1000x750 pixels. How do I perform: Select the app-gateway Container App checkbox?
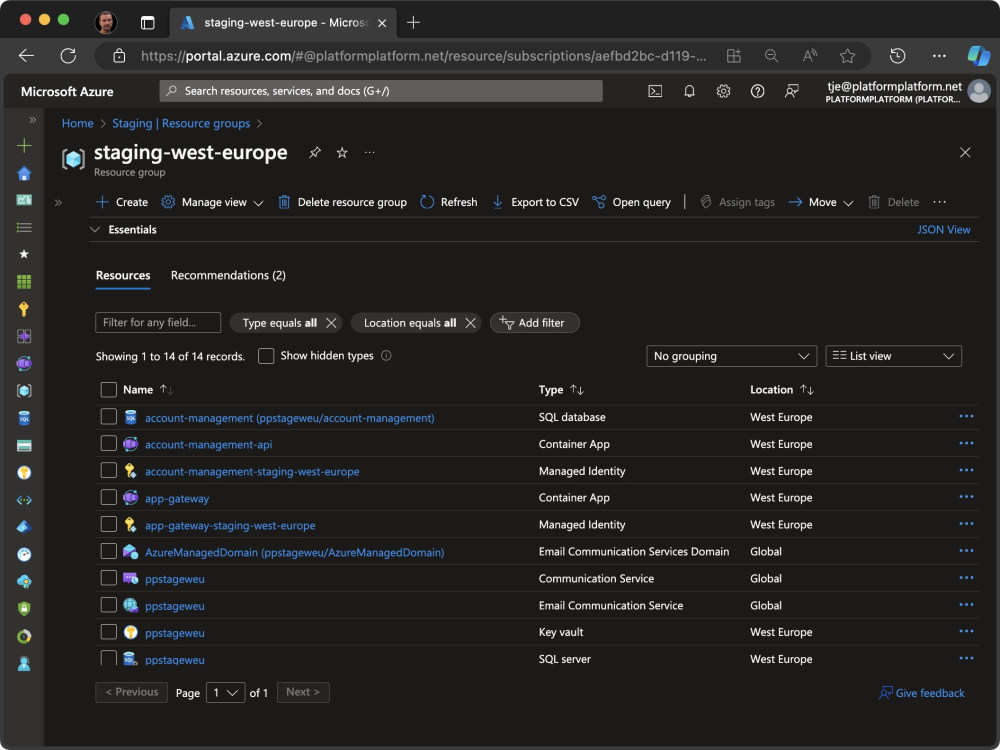109,497
